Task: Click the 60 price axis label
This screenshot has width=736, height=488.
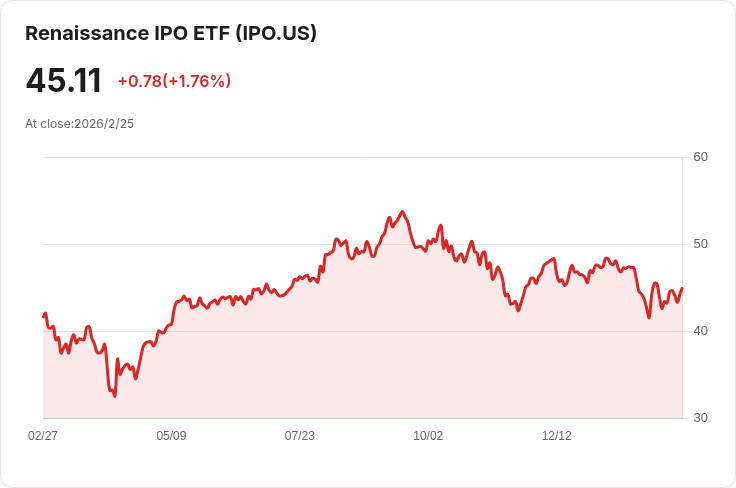Action: point(700,157)
